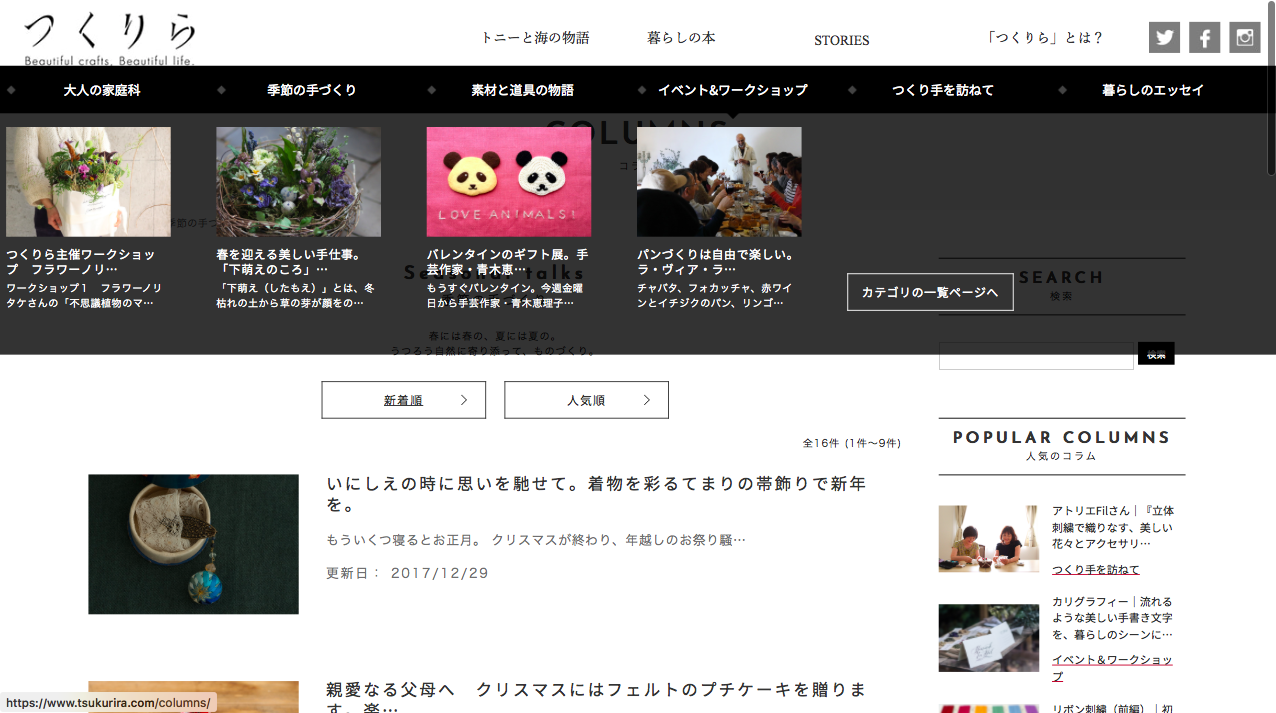The image size is (1276, 713).
Task: Expand つくり手を訪ねて menu
Action: point(942,90)
